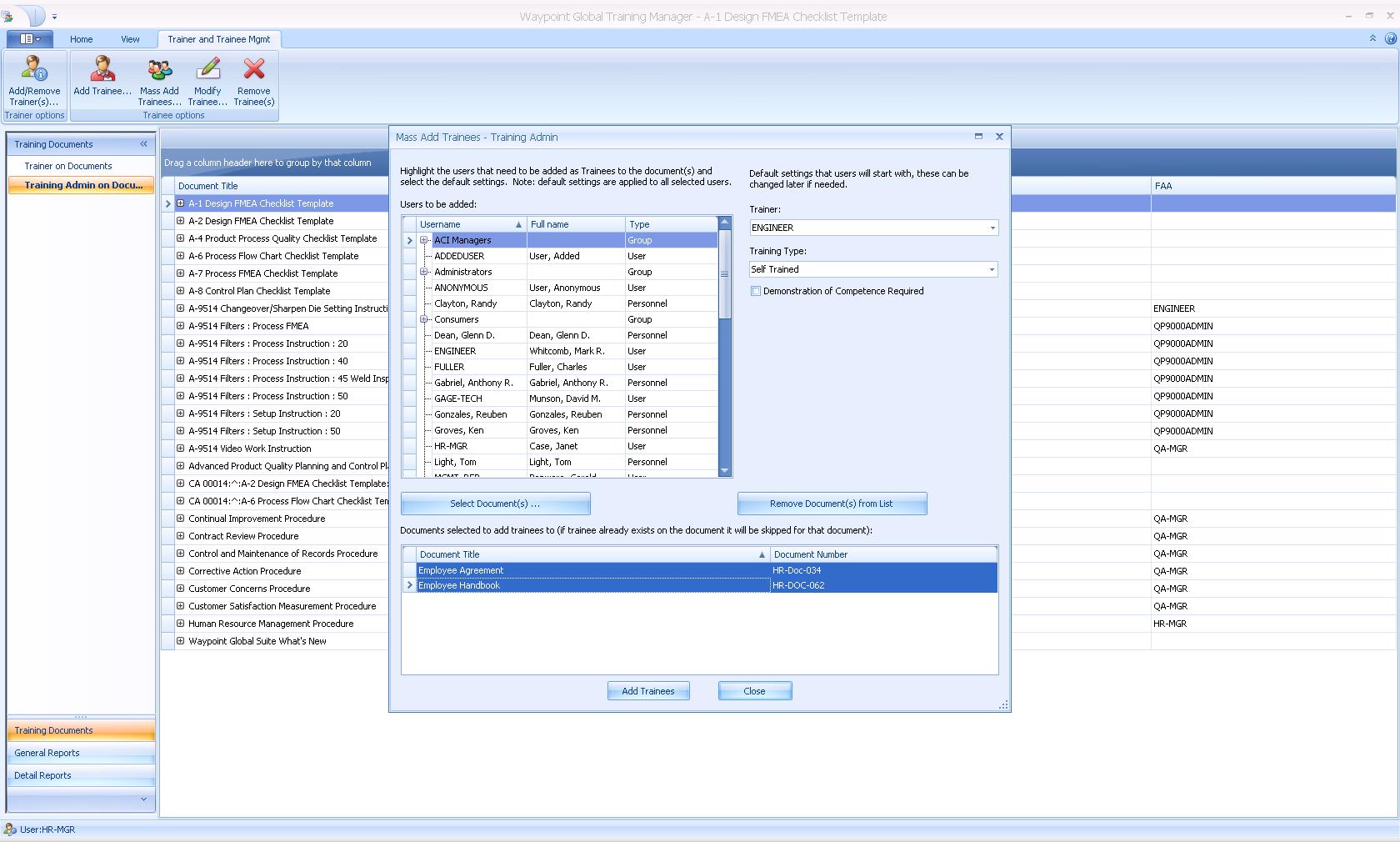
Task: Click the Add Trainee ribbon icon
Action: [x=102, y=75]
